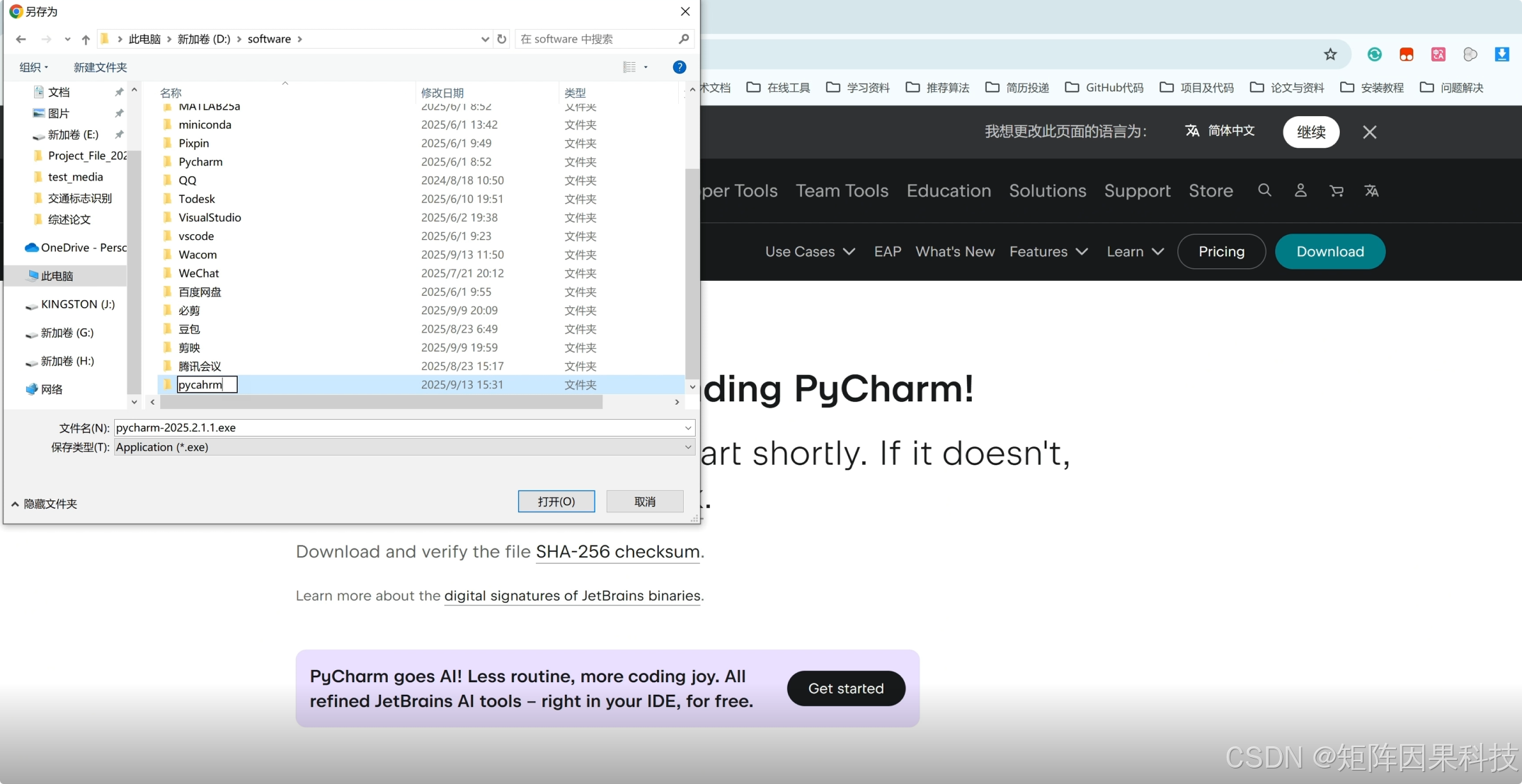
Task: Expand the address bar path history dropdown
Action: (485, 39)
